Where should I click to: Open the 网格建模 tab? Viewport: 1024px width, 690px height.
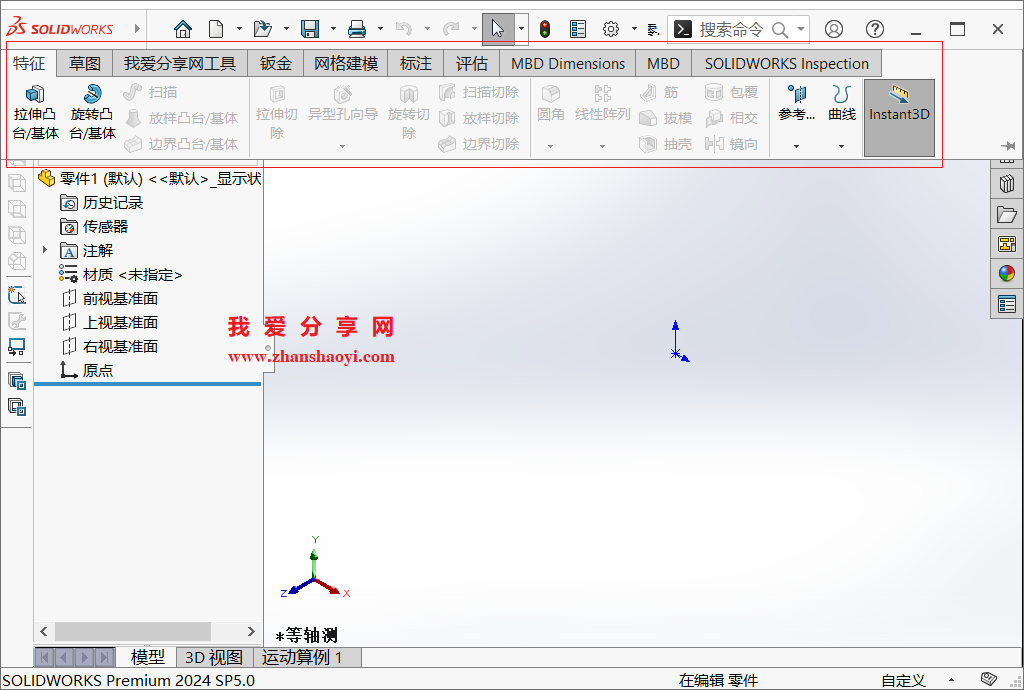346,63
